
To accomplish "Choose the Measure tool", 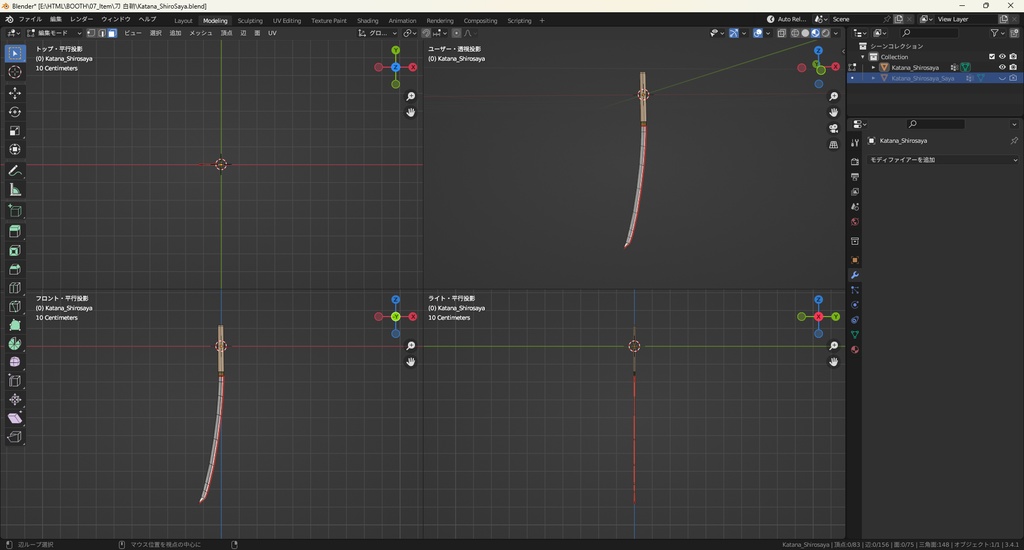I will point(15,190).
